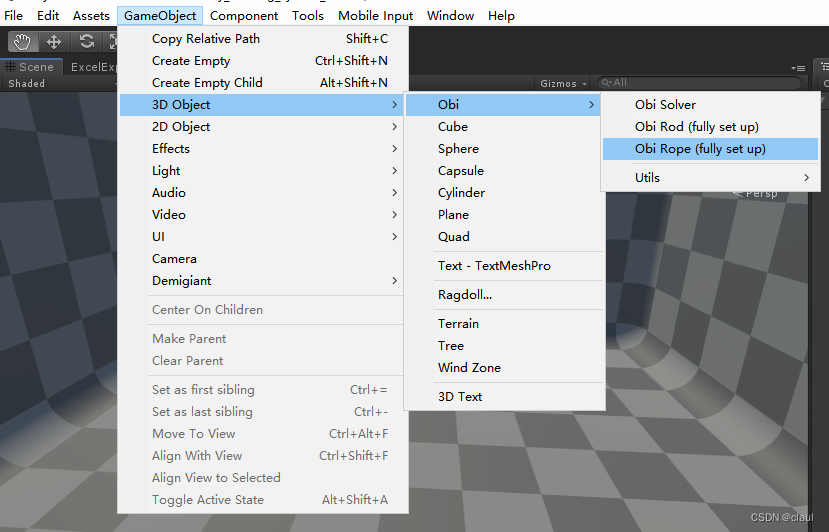Choose Create Empty
The height and width of the screenshot is (532, 829).
pos(263,61)
